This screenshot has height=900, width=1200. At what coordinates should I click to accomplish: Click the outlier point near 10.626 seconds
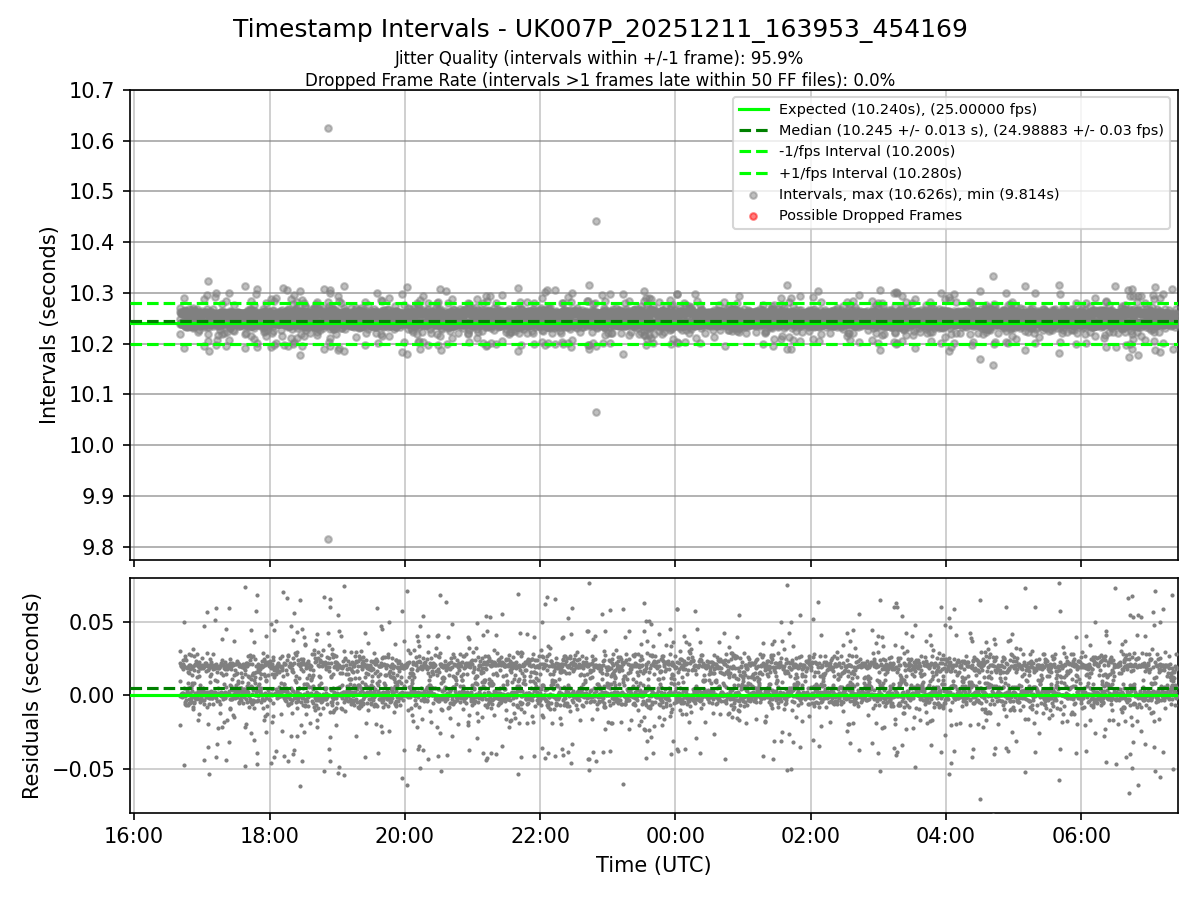point(328,128)
